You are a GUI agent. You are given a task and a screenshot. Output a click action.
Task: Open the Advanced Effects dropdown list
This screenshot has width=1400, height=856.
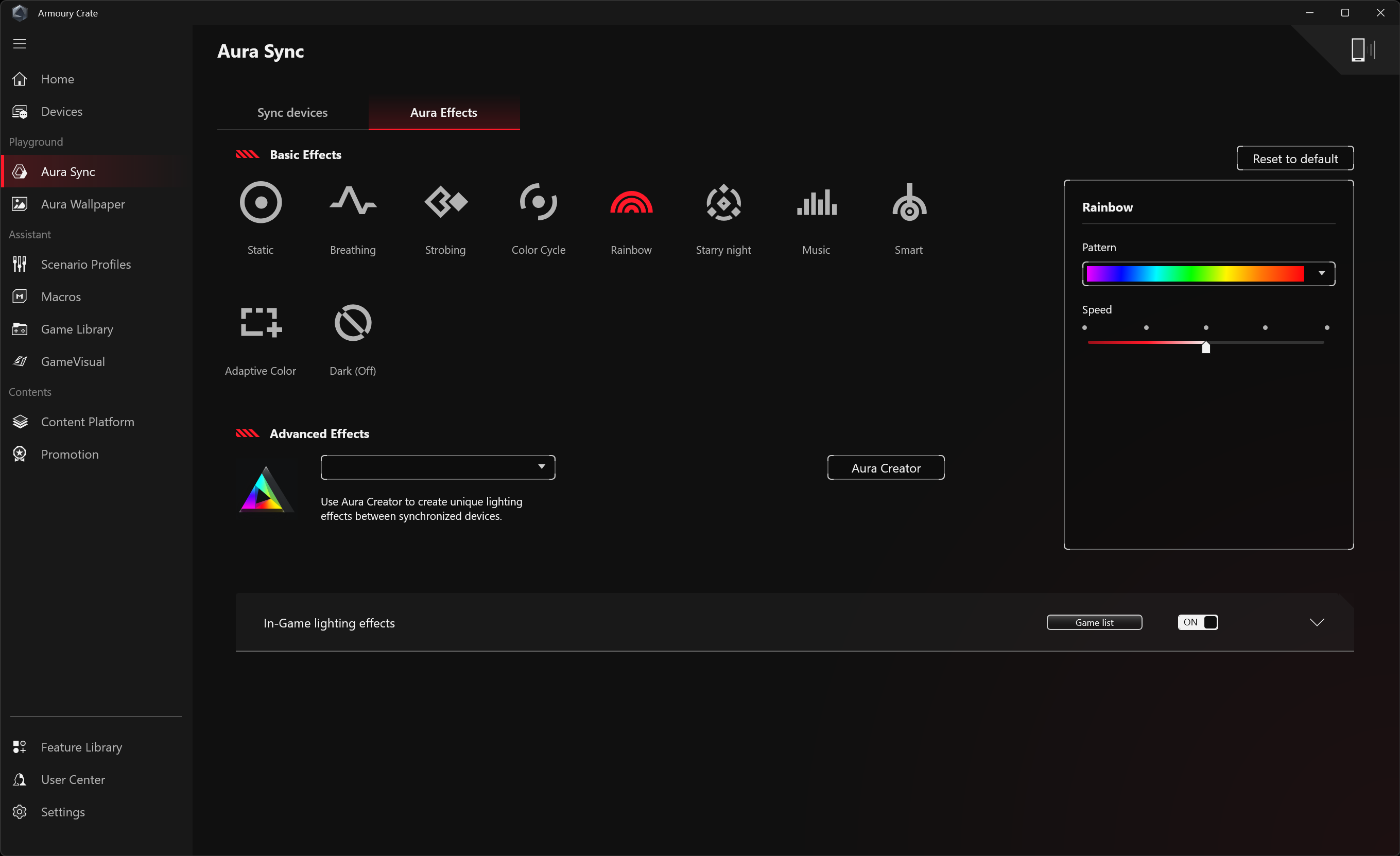coord(438,467)
